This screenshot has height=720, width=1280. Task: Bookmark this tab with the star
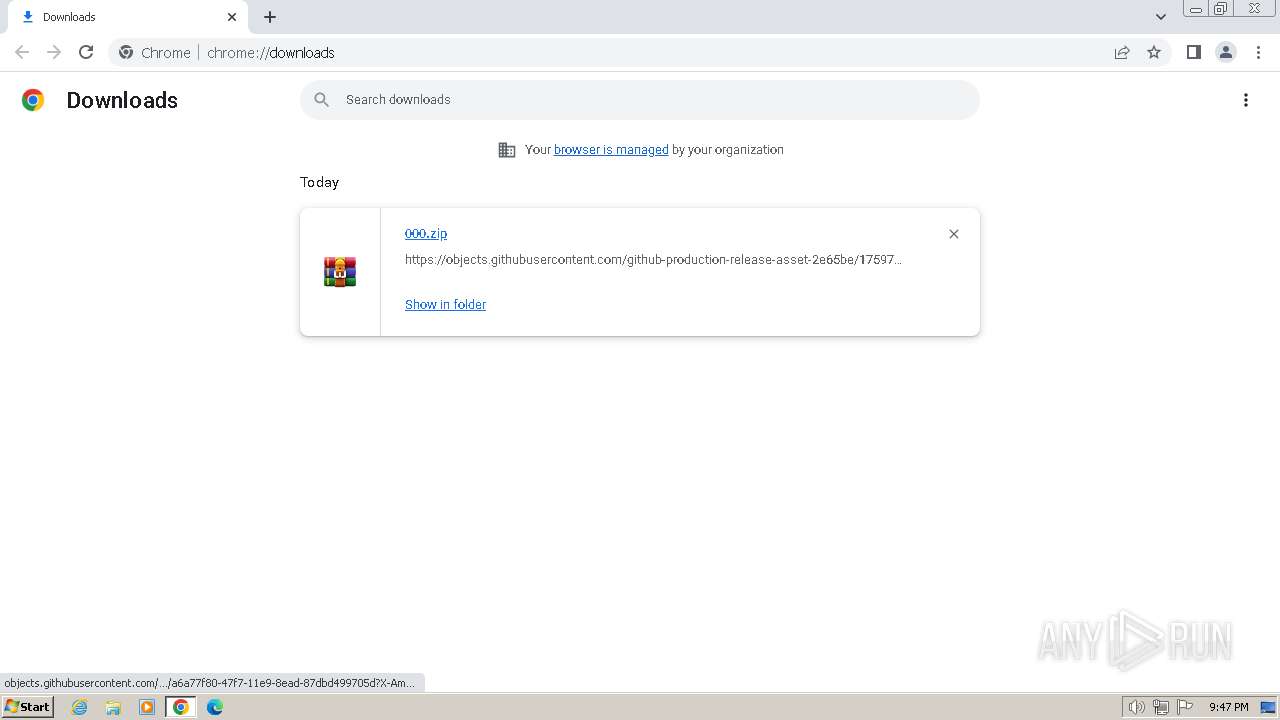point(1154,52)
